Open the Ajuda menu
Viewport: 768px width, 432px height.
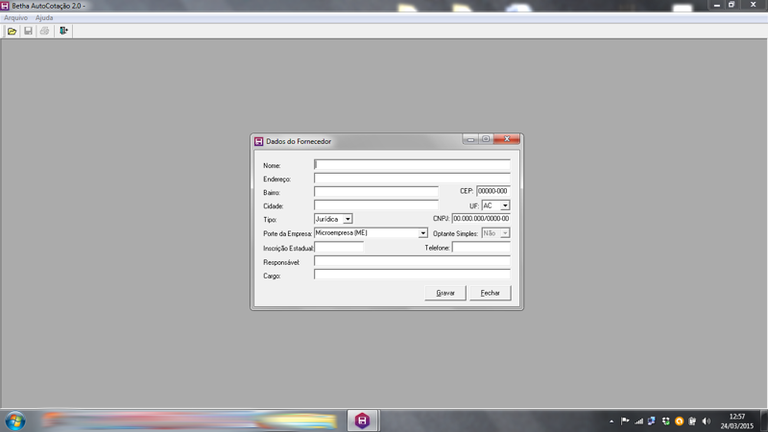click(44, 18)
